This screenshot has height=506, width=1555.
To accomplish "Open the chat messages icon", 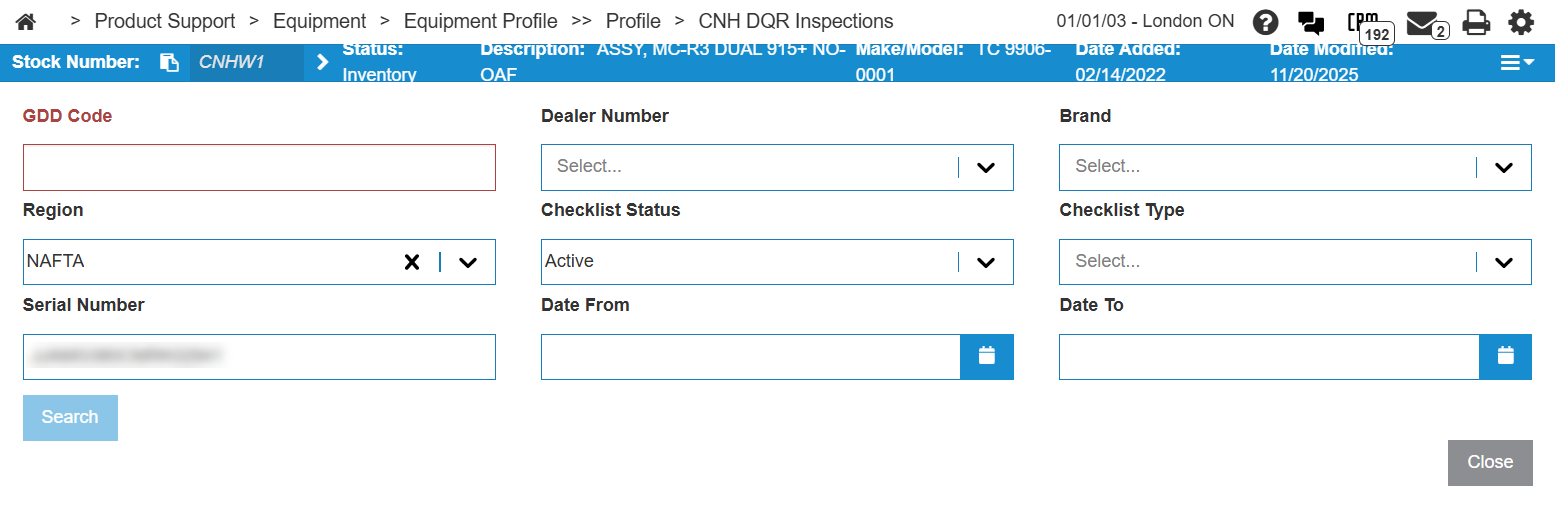I will click(x=1310, y=22).
